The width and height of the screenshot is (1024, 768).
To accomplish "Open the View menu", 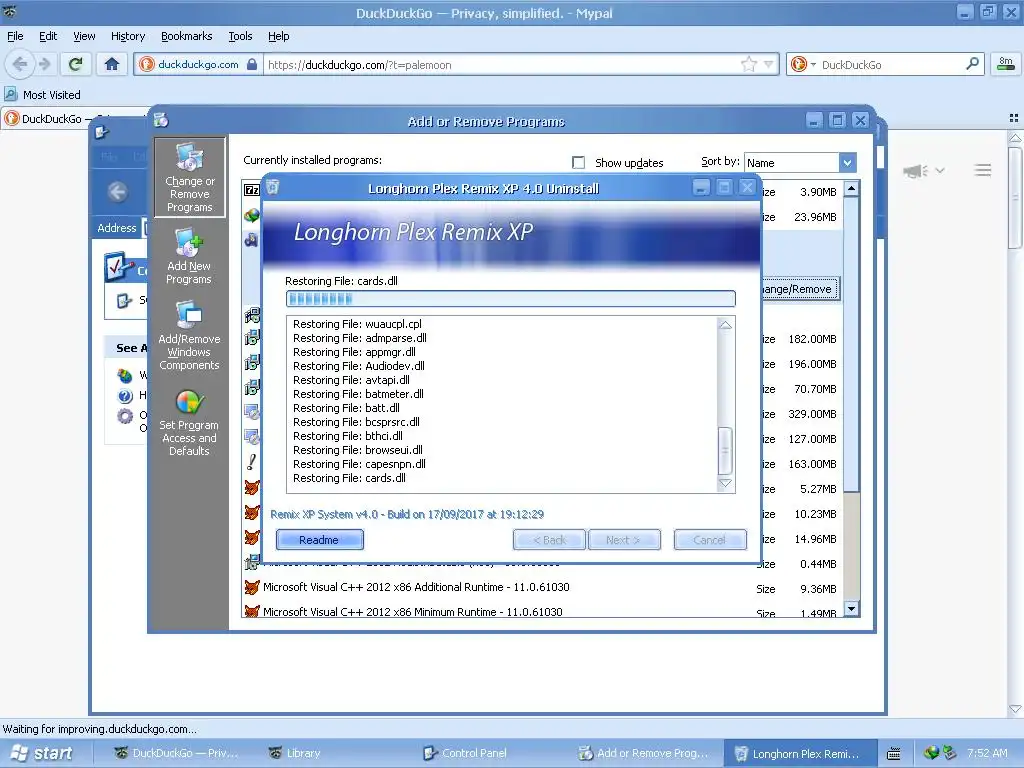I will [x=84, y=36].
